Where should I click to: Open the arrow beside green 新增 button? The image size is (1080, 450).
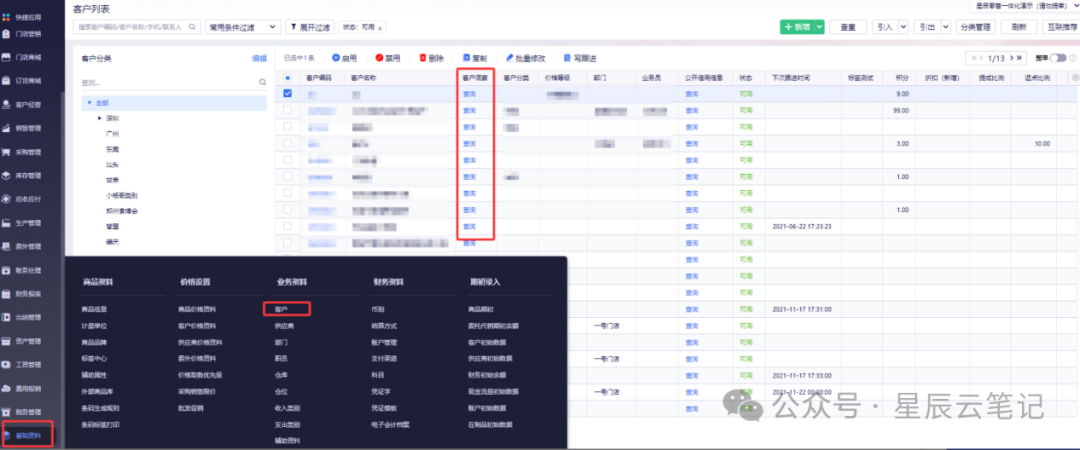[819, 27]
